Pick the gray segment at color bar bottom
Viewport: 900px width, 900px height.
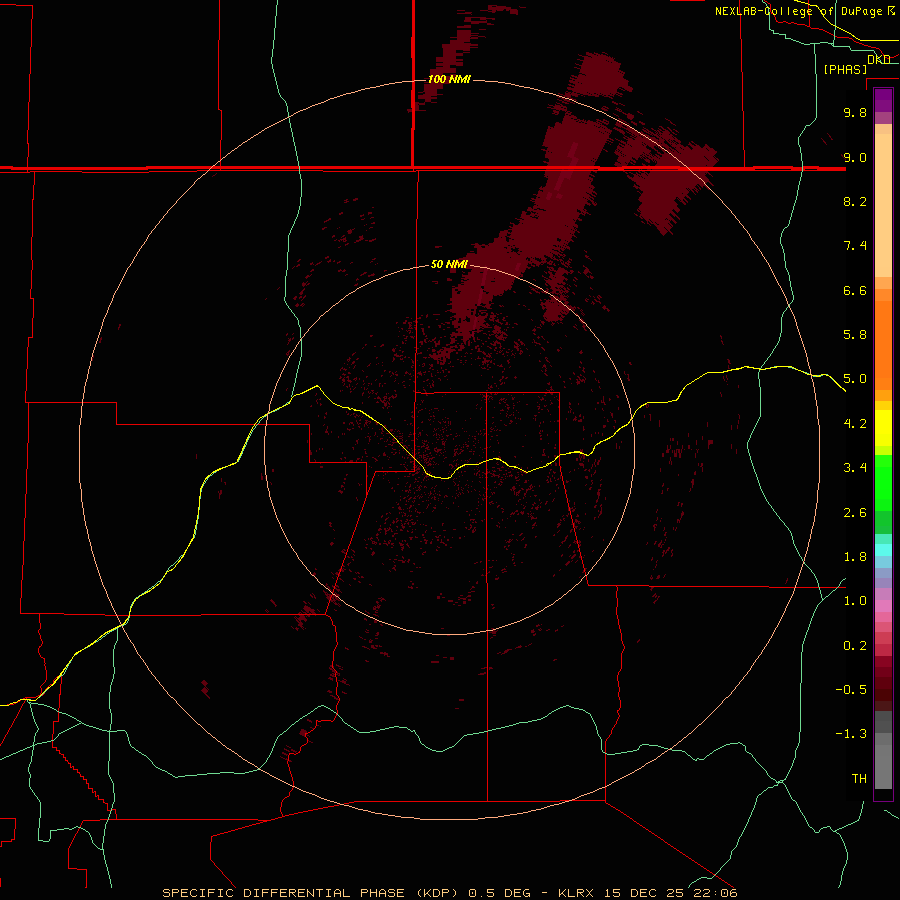pyautogui.click(x=883, y=766)
